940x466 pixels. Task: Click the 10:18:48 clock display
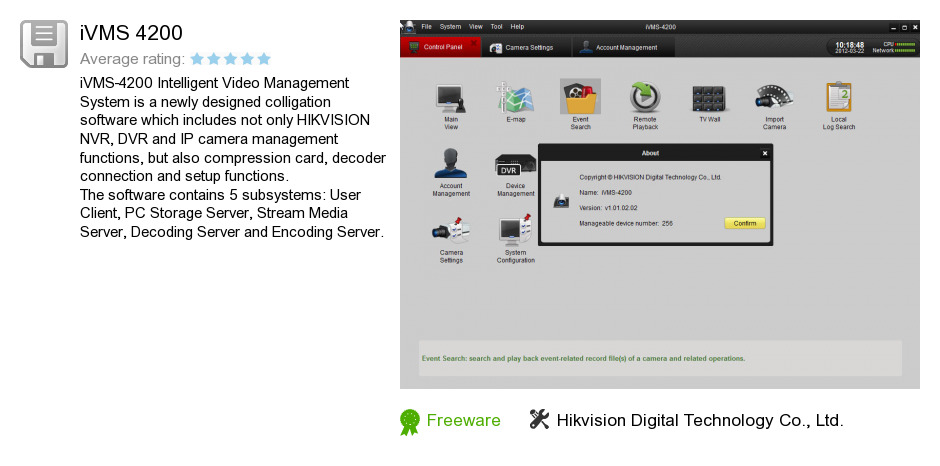click(x=850, y=45)
